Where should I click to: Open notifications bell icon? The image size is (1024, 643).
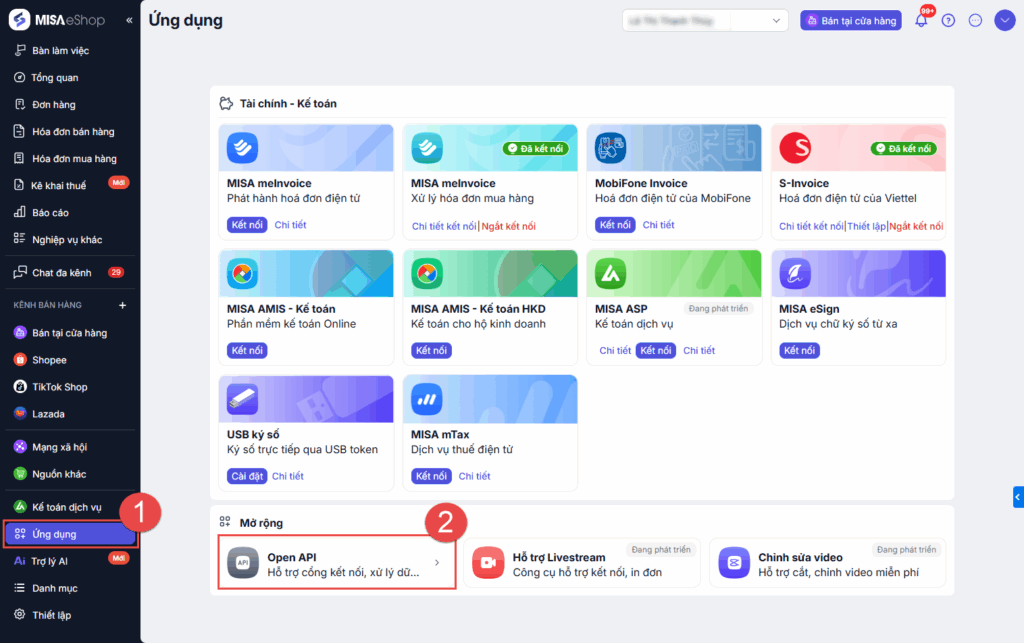921,20
